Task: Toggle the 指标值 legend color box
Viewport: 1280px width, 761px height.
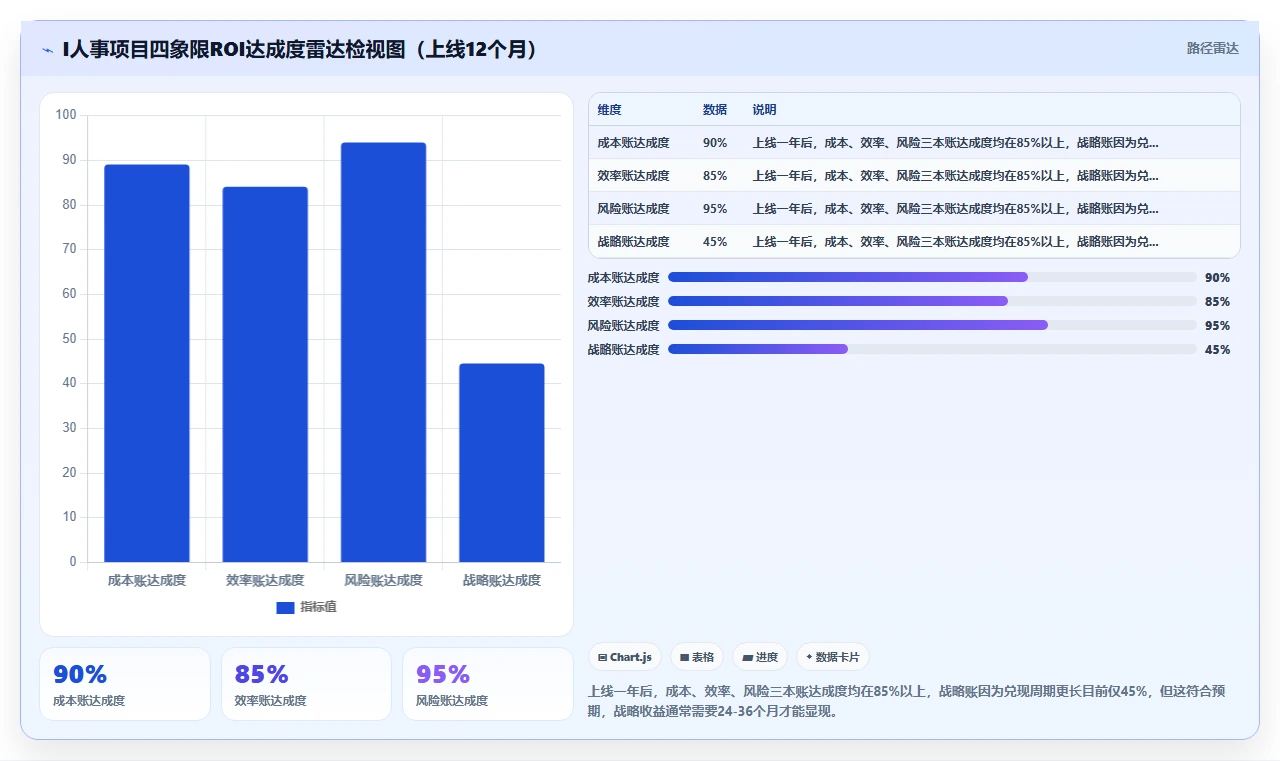Action: coord(285,607)
